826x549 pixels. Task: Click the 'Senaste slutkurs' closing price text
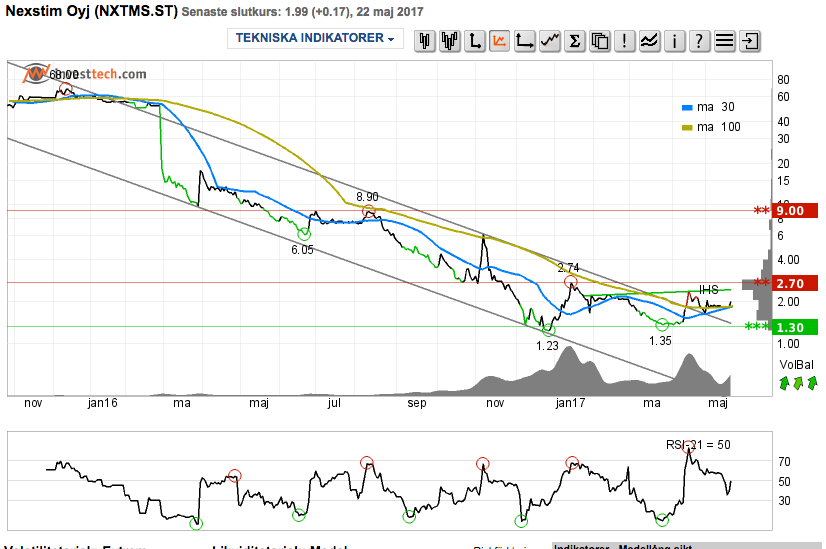(x=302, y=12)
